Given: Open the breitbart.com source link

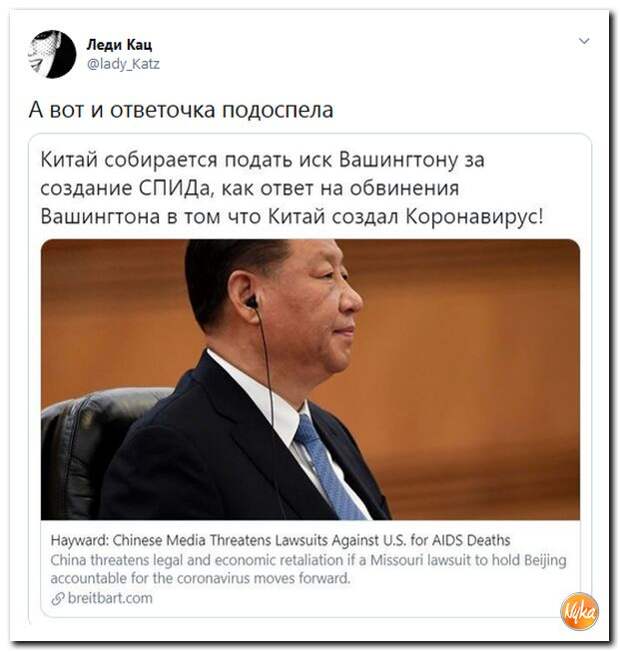Looking at the screenshot, I should coord(110,598).
